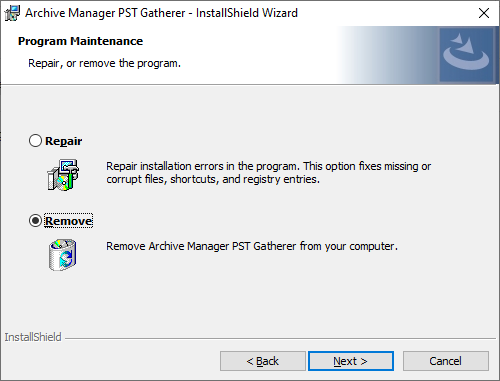Click the Program Maintenance heading
This screenshot has height=381, width=500.
(x=80, y=41)
